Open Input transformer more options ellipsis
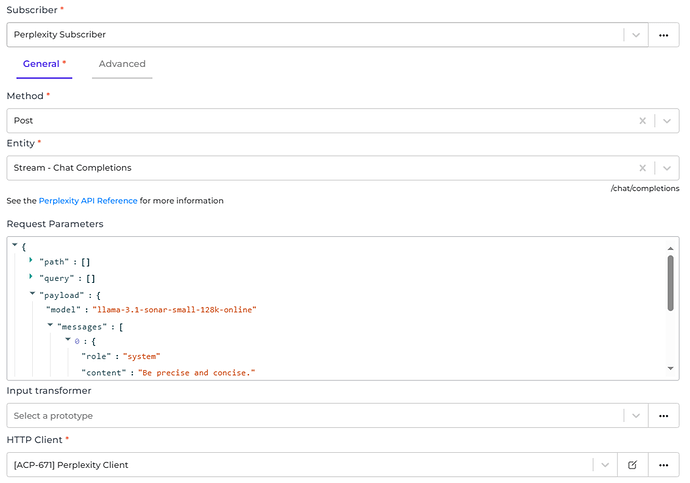690x483 pixels. pos(663,416)
